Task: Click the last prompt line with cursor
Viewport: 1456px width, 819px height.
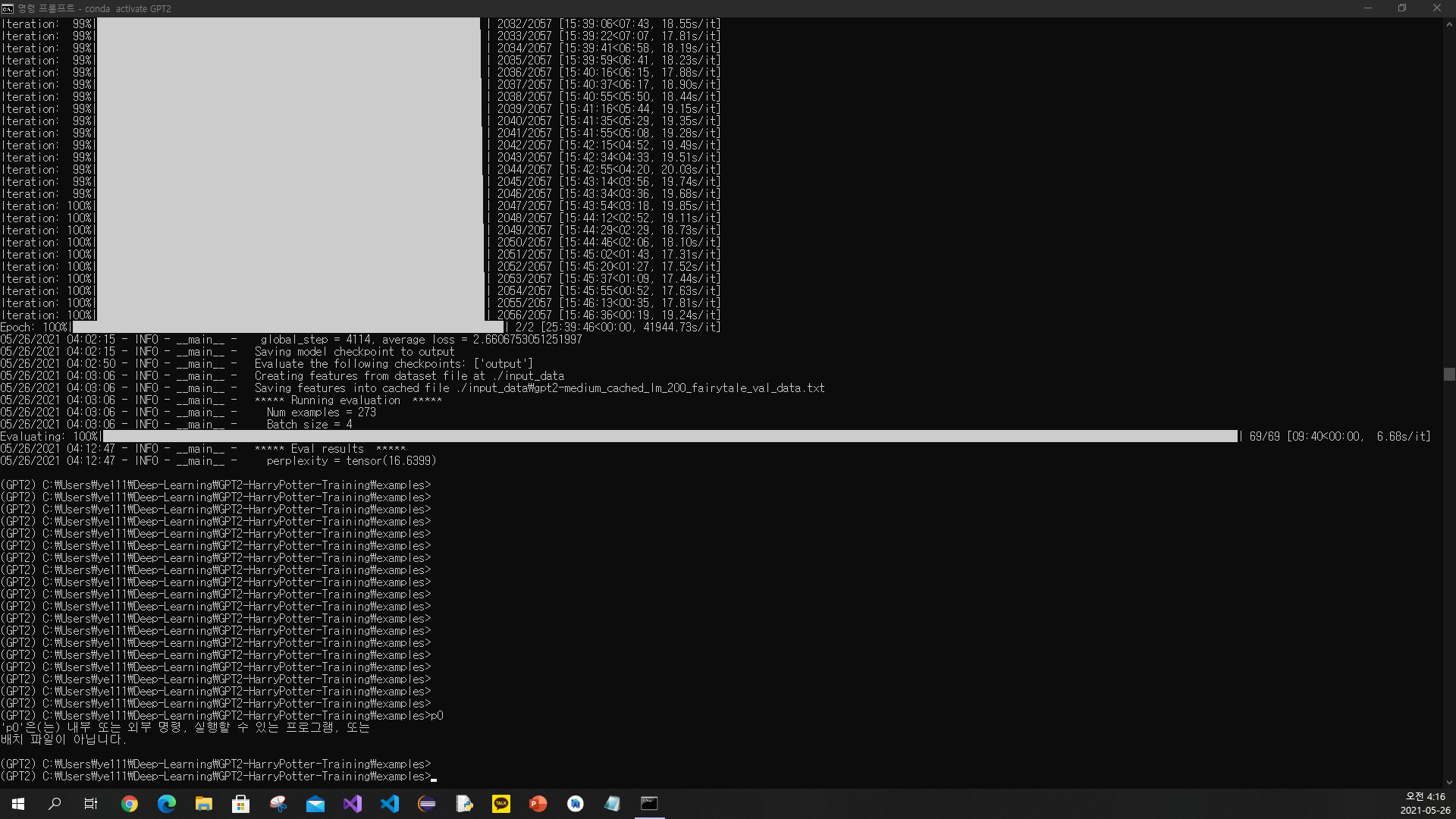Action: click(219, 777)
